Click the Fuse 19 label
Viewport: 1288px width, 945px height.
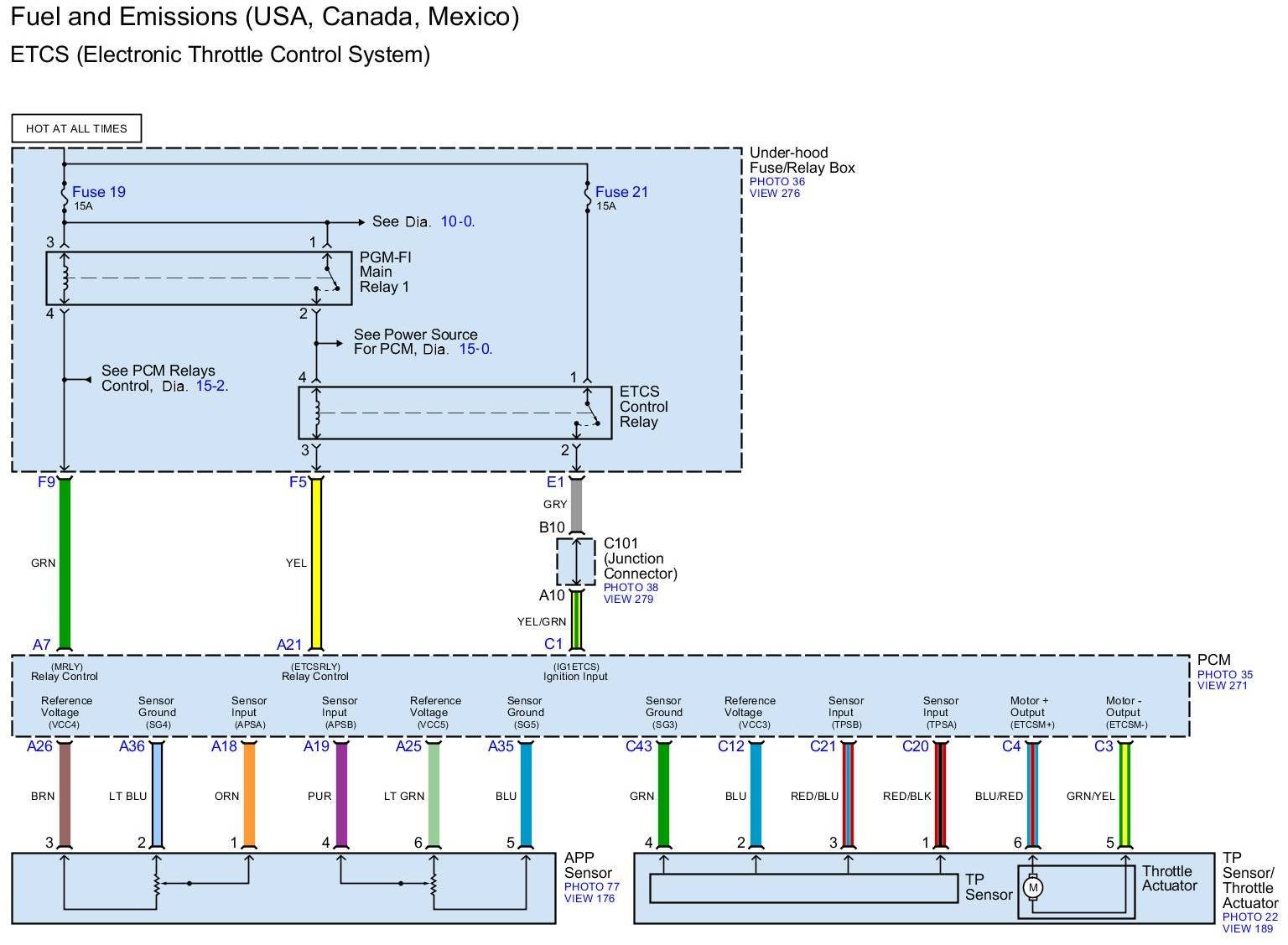click(x=98, y=192)
